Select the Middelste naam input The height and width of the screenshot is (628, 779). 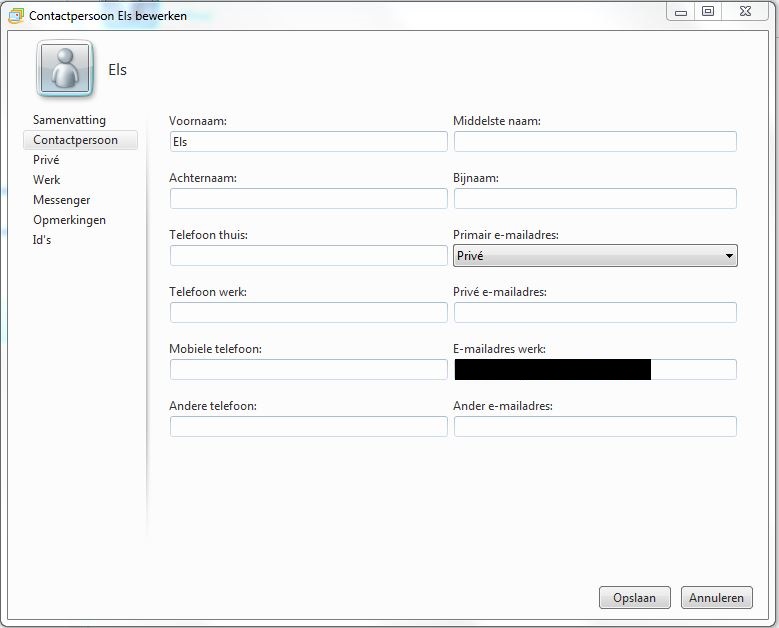[595, 142]
